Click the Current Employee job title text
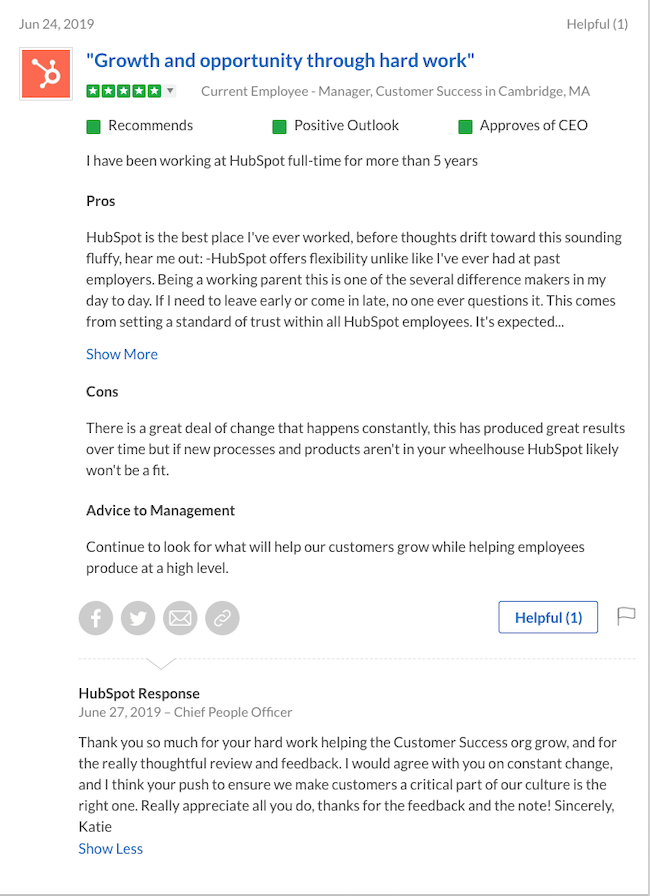The width and height of the screenshot is (650, 896). click(x=395, y=91)
